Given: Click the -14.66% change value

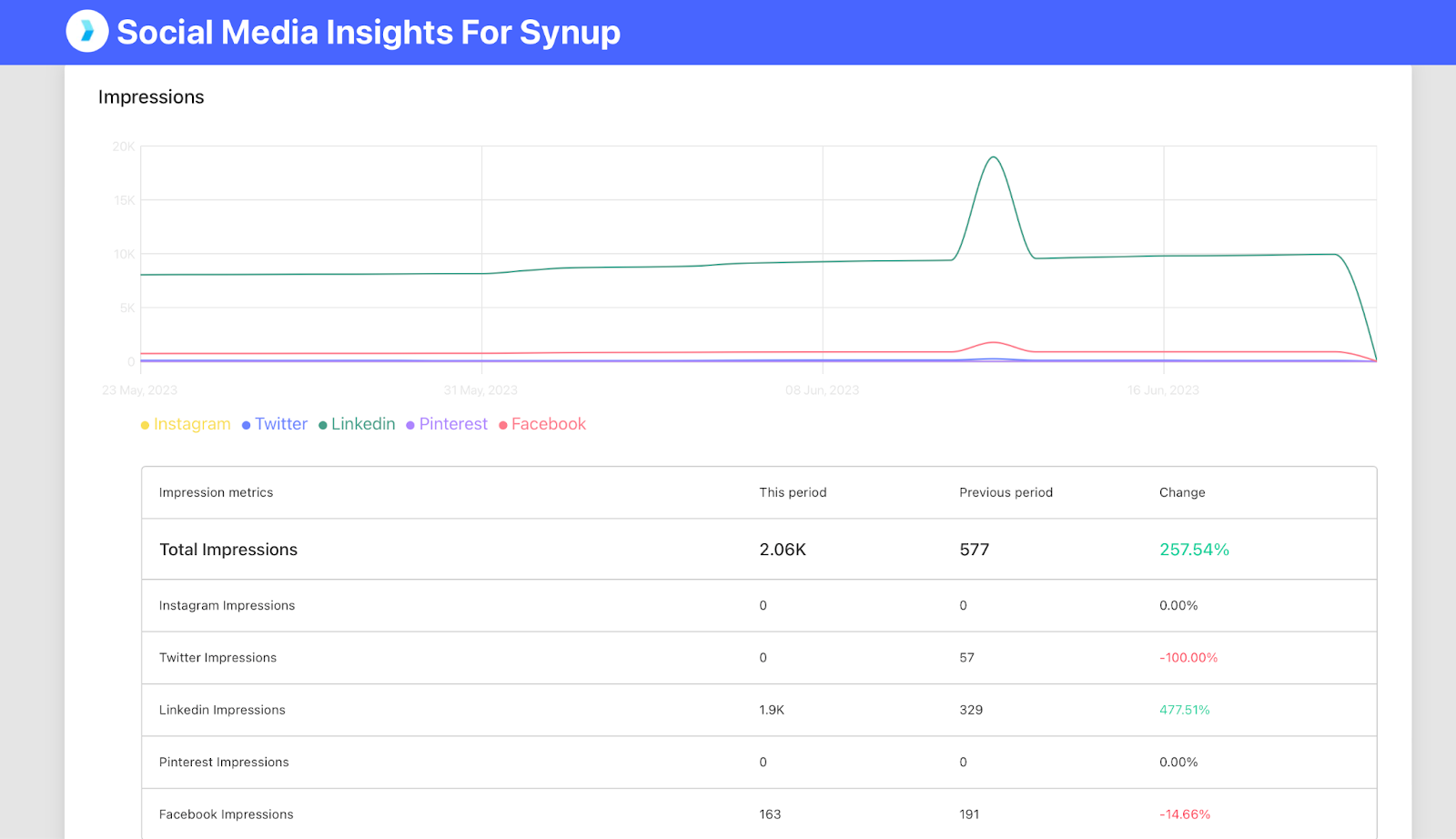Looking at the screenshot, I should 1185,814.
